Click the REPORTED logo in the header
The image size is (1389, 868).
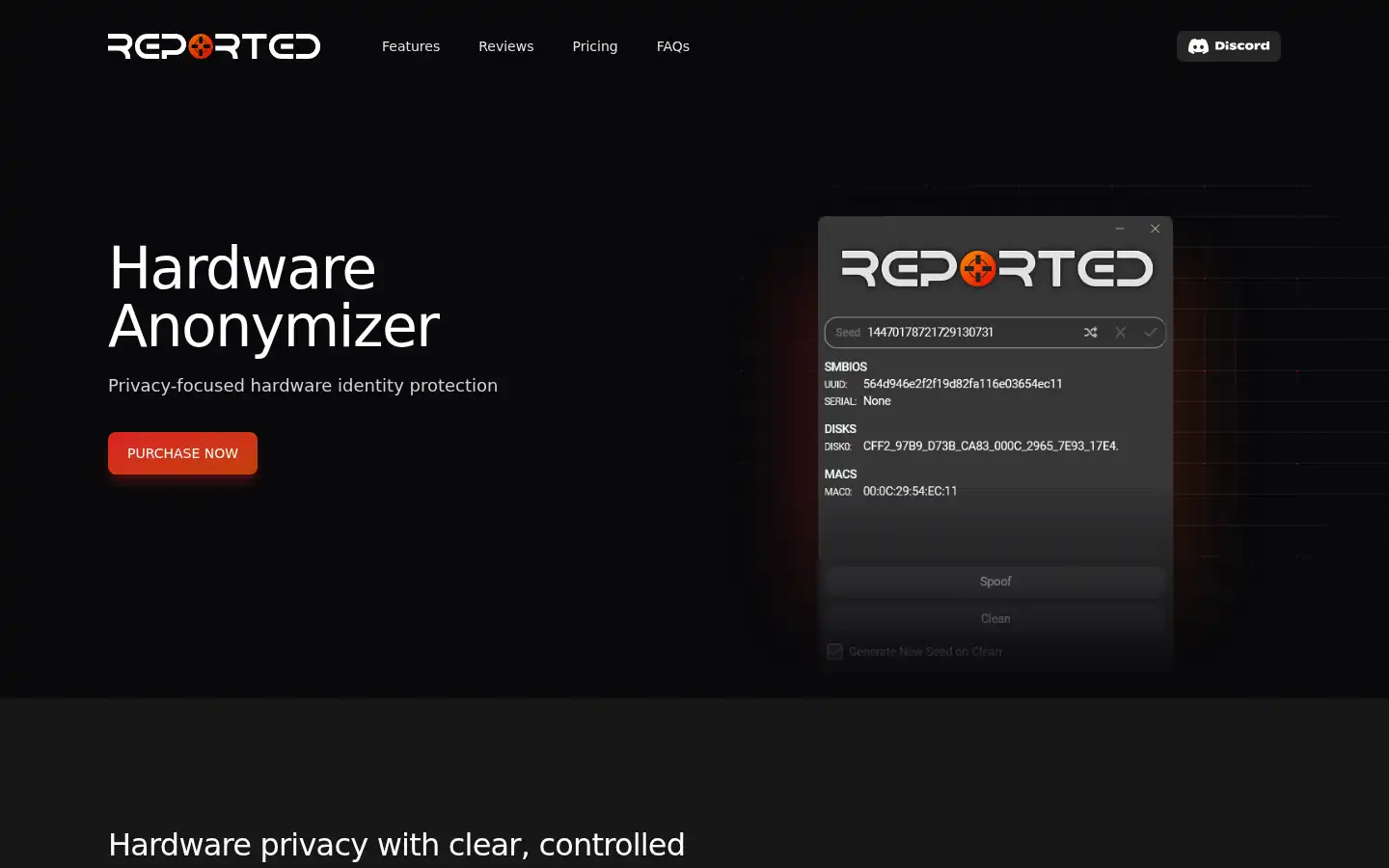pos(214,46)
